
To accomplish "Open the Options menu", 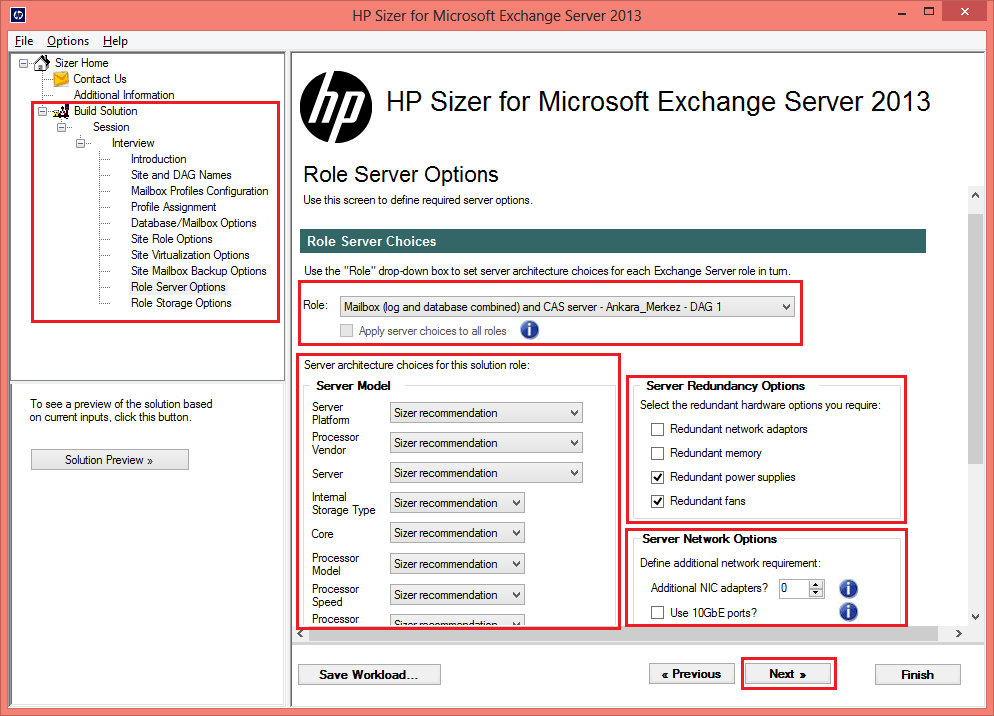I will 68,41.
